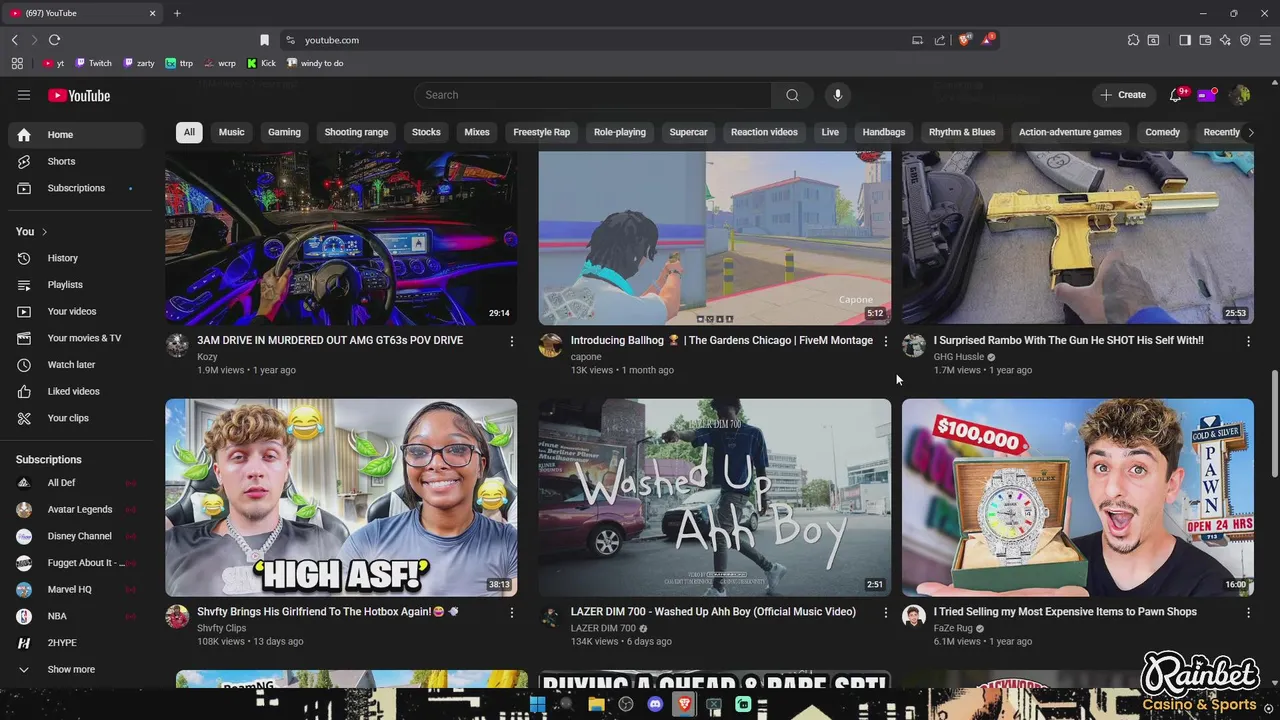1280x720 pixels.
Task: Open Brave Wallet icon
Action: [1205, 40]
